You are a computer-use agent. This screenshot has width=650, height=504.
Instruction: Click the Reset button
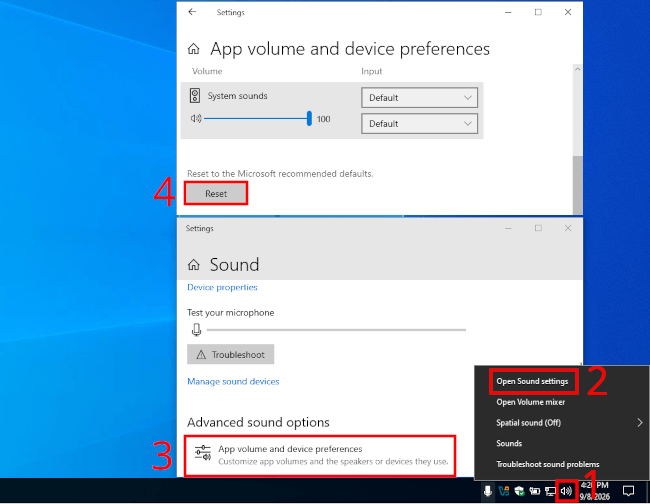pyautogui.click(x=216, y=194)
